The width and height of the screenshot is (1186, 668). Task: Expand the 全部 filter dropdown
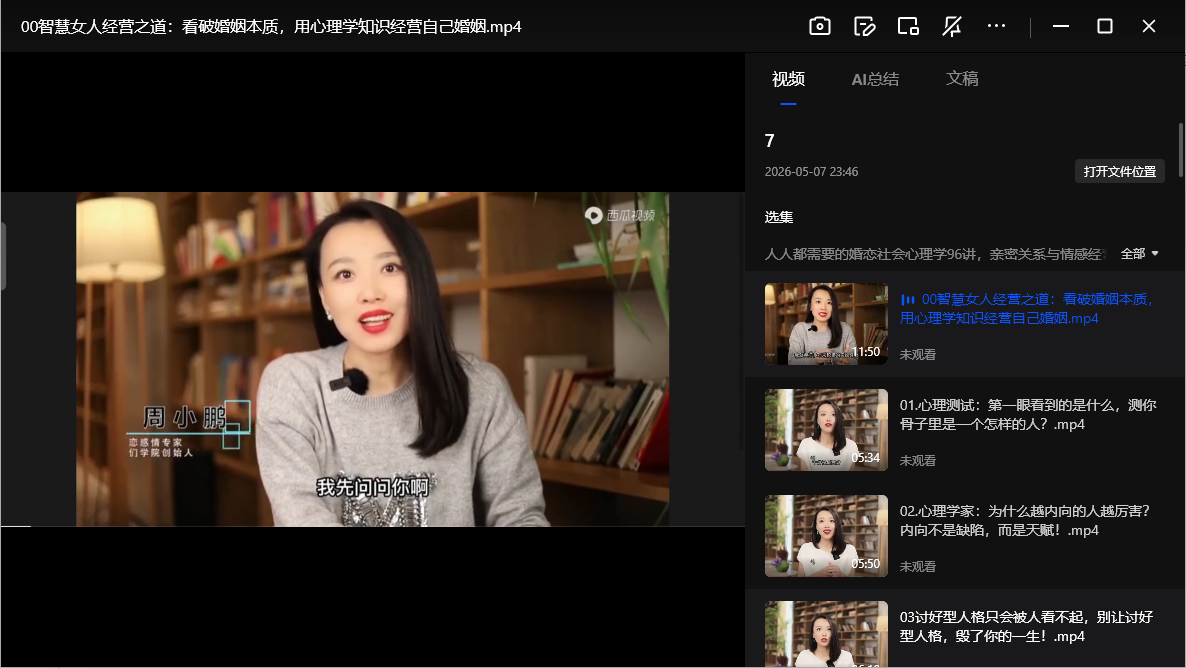point(1139,253)
